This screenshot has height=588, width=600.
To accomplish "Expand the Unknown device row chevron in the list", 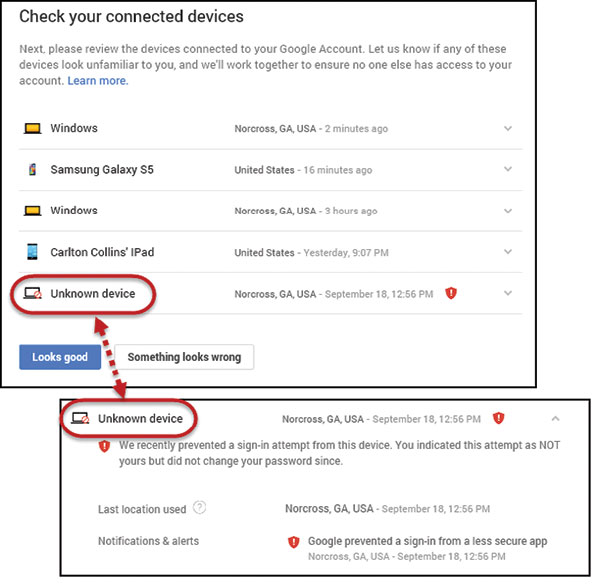I will tap(508, 294).
